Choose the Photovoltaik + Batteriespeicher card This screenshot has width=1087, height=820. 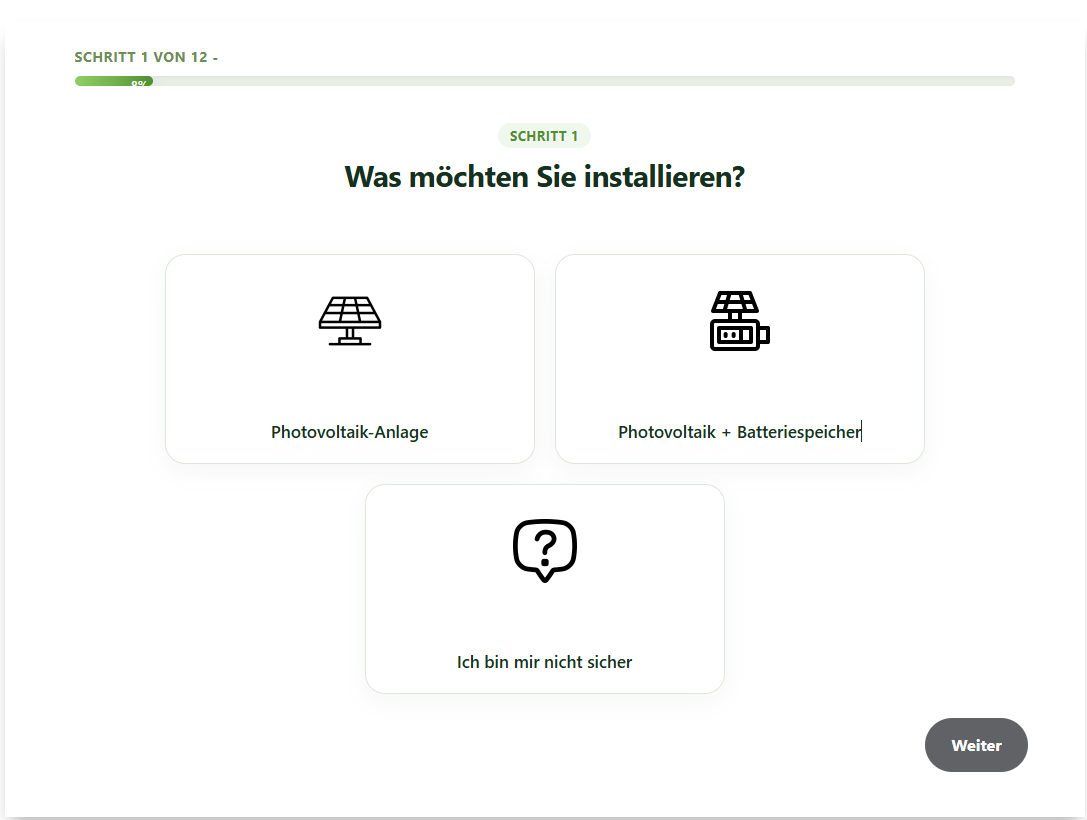tap(740, 358)
